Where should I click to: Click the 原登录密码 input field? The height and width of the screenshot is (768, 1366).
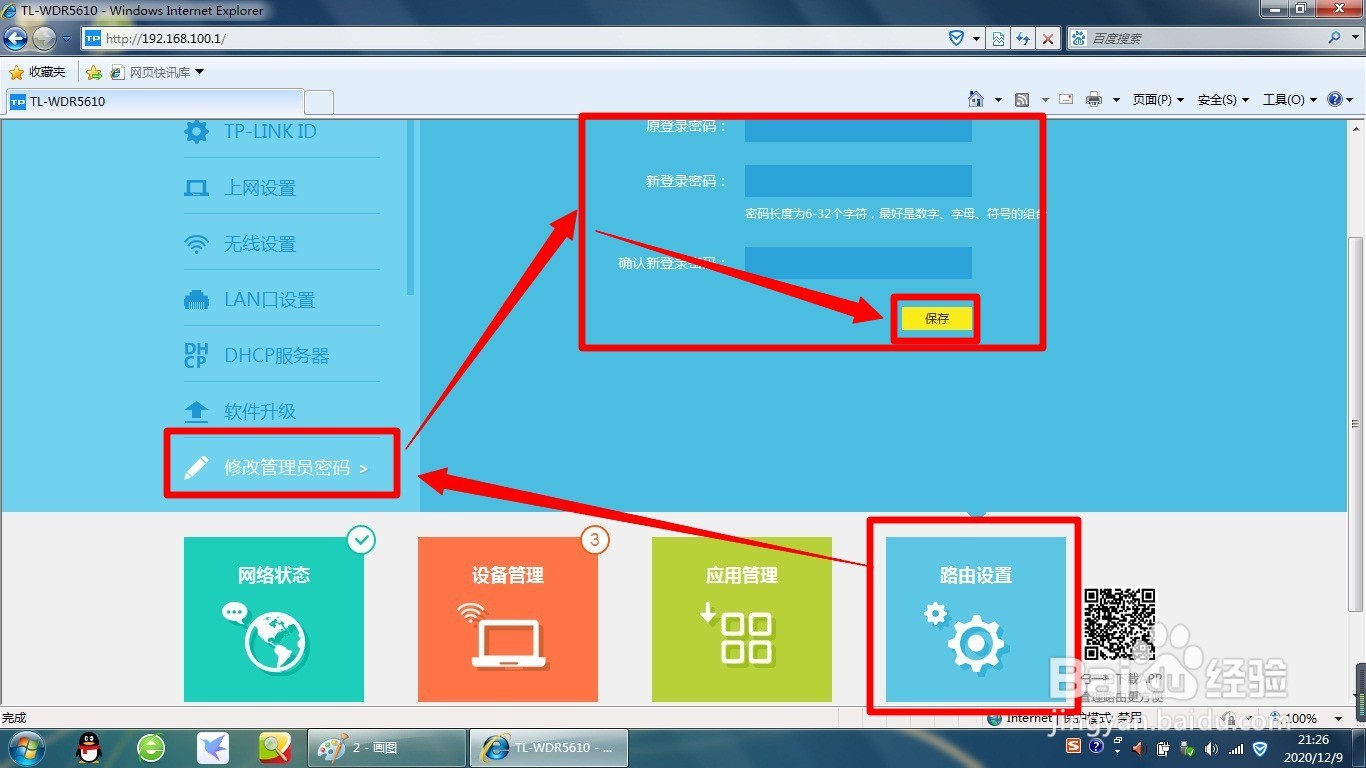coord(858,130)
